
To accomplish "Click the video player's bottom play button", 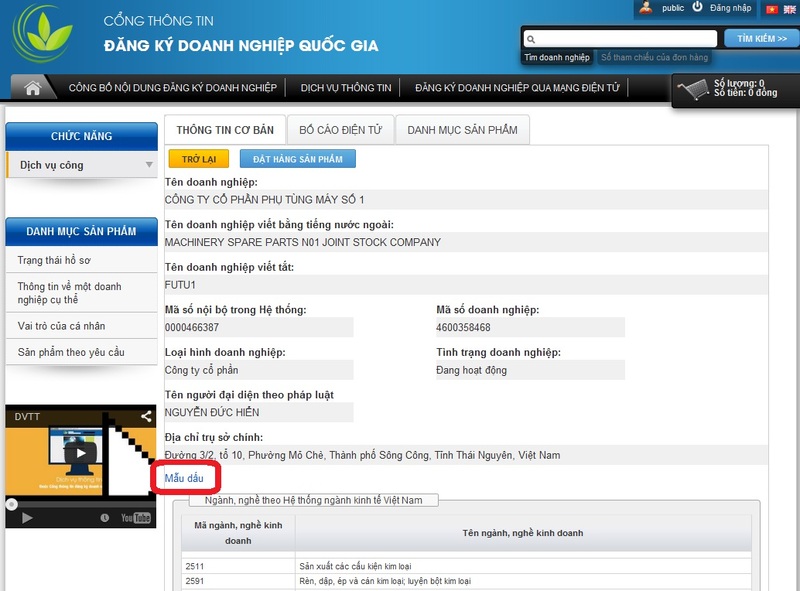I will (x=27, y=518).
